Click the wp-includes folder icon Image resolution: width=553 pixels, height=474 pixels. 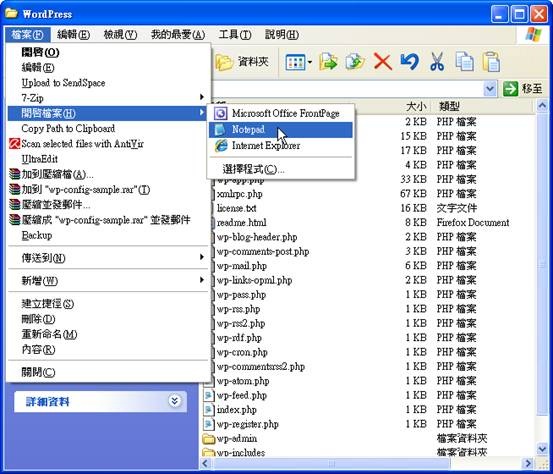[x=209, y=452]
